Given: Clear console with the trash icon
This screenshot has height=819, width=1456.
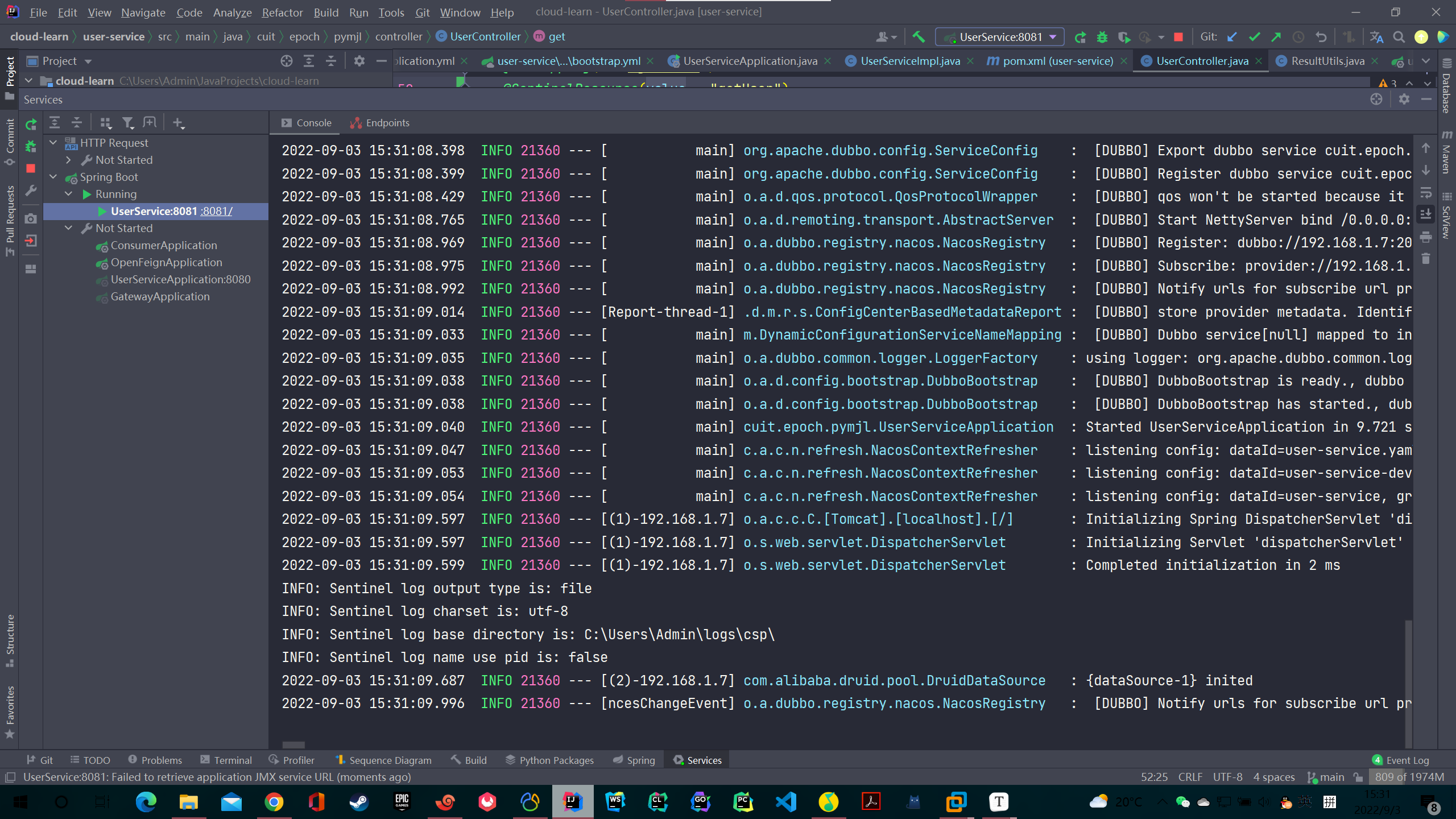Looking at the screenshot, I should pyautogui.click(x=1425, y=259).
